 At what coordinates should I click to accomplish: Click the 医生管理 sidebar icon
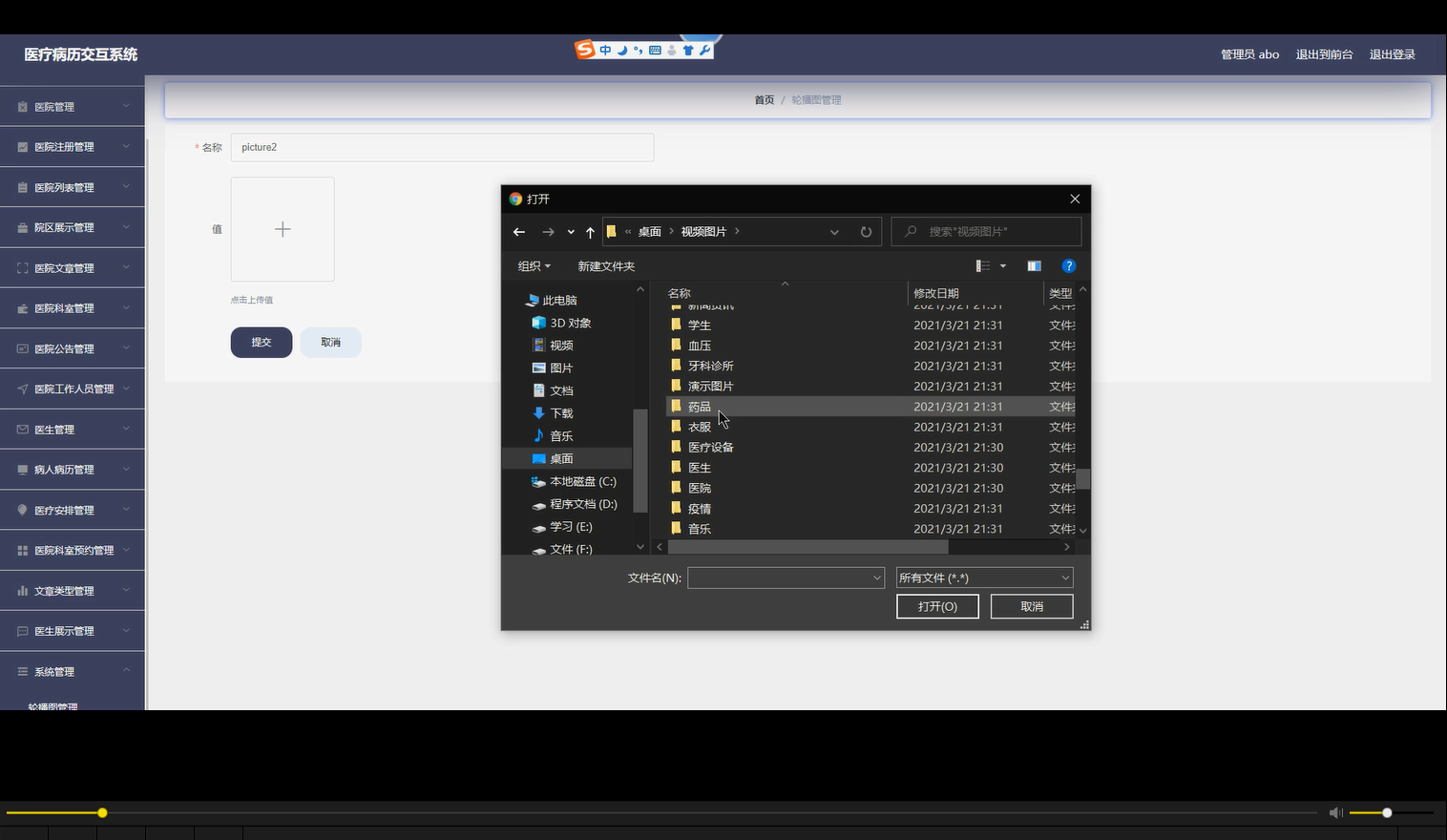[x=23, y=430]
